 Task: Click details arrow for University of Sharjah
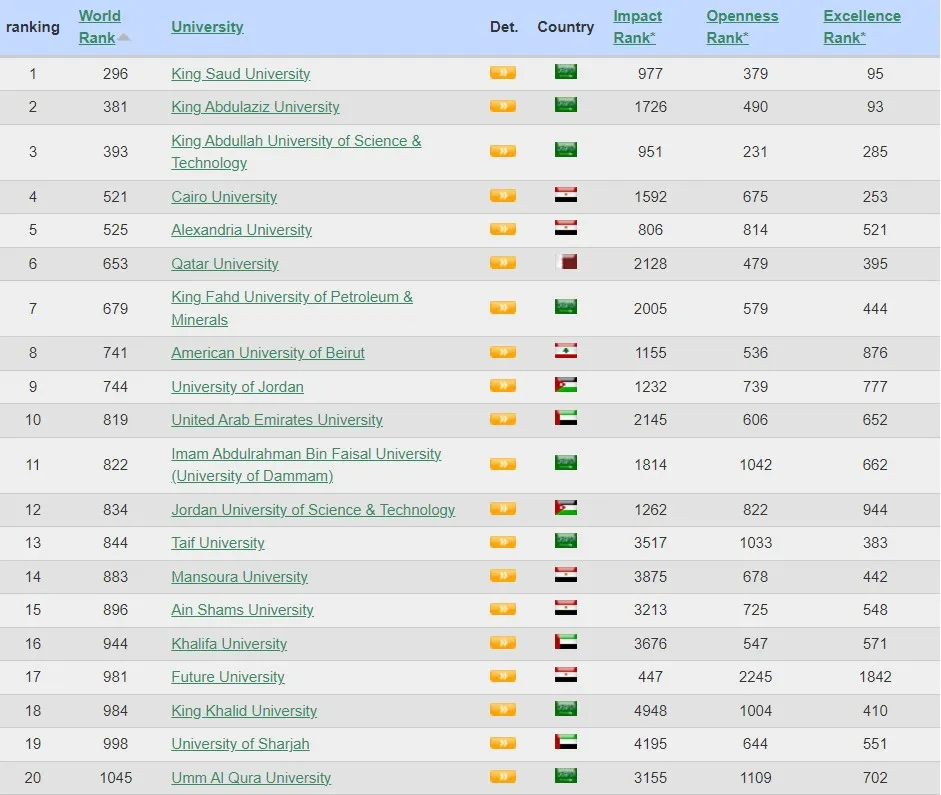(503, 743)
